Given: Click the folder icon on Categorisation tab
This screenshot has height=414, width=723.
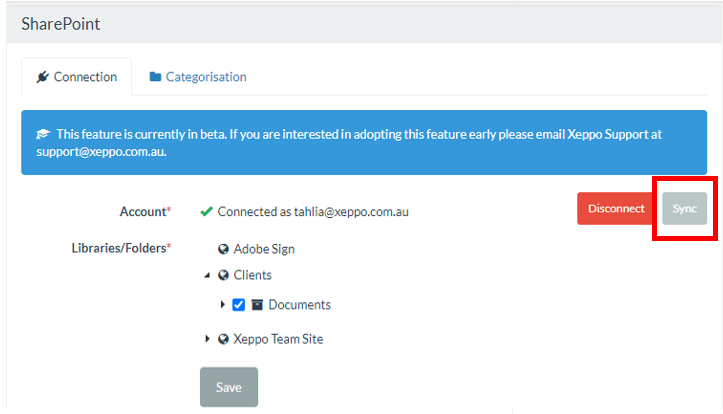Looking at the screenshot, I should 155,77.
